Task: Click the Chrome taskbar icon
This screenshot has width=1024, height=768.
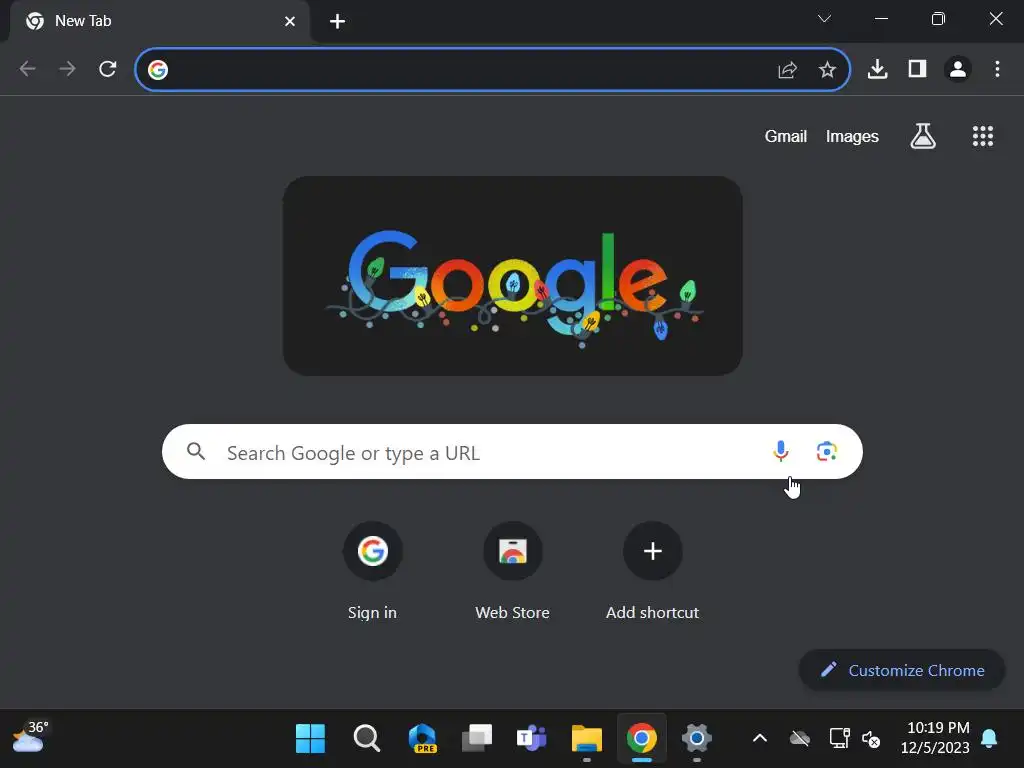Action: click(x=642, y=739)
